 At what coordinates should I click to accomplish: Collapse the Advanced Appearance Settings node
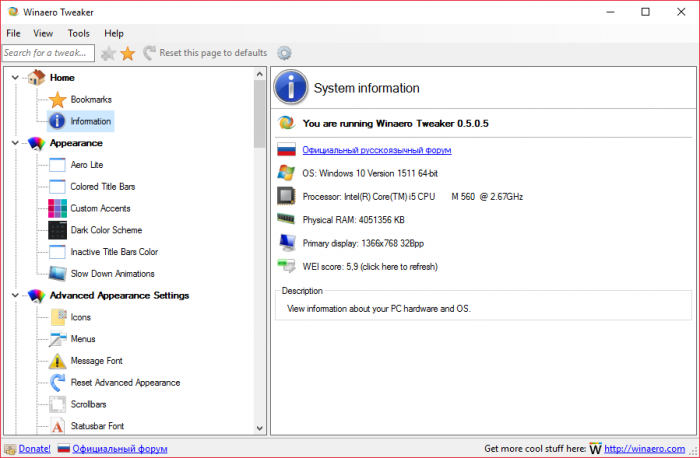(15, 295)
